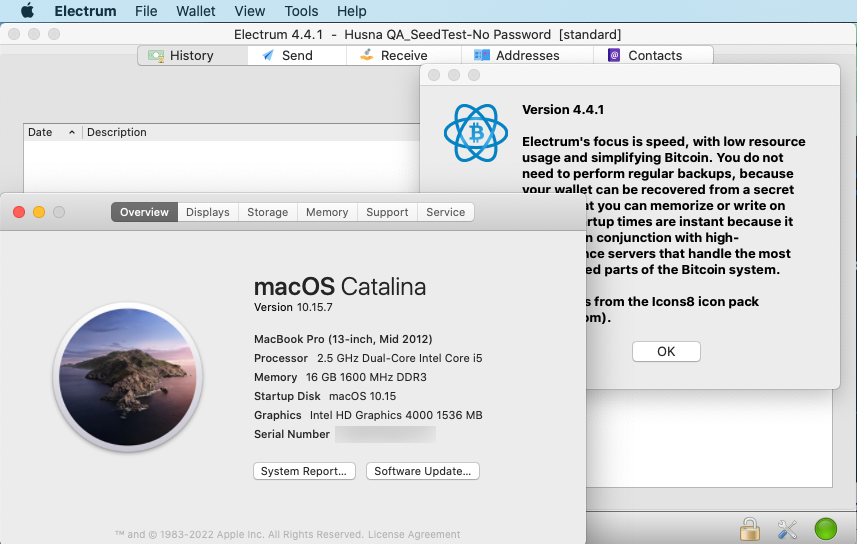Select the Service tab in About This Mac
The height and width of the screenshot is (544, 857).
pyautogui.click(x=445, y=212)
